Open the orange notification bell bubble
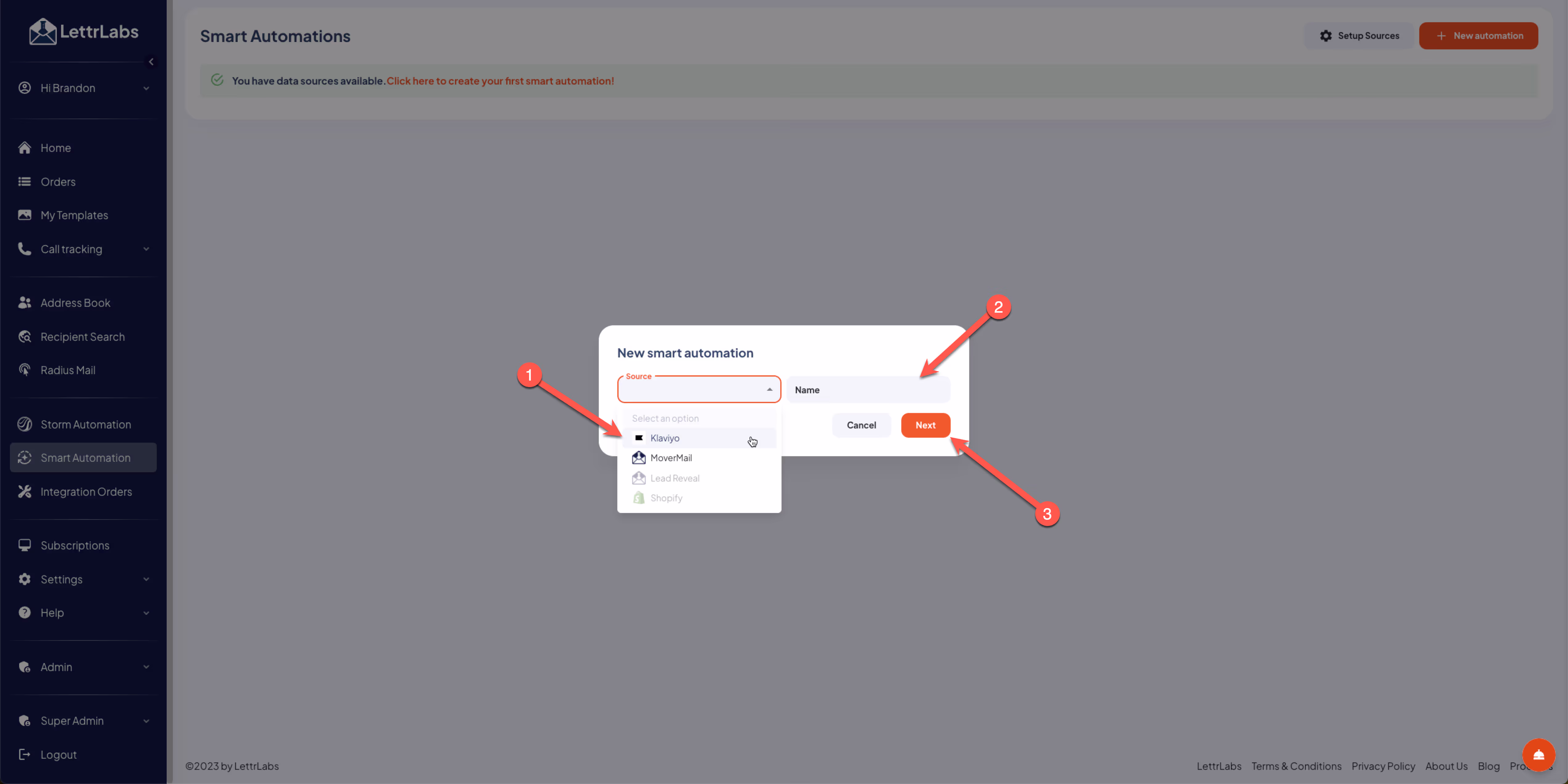The height and width of the screenshot is (784, 1568). (x=1538, y=755)
